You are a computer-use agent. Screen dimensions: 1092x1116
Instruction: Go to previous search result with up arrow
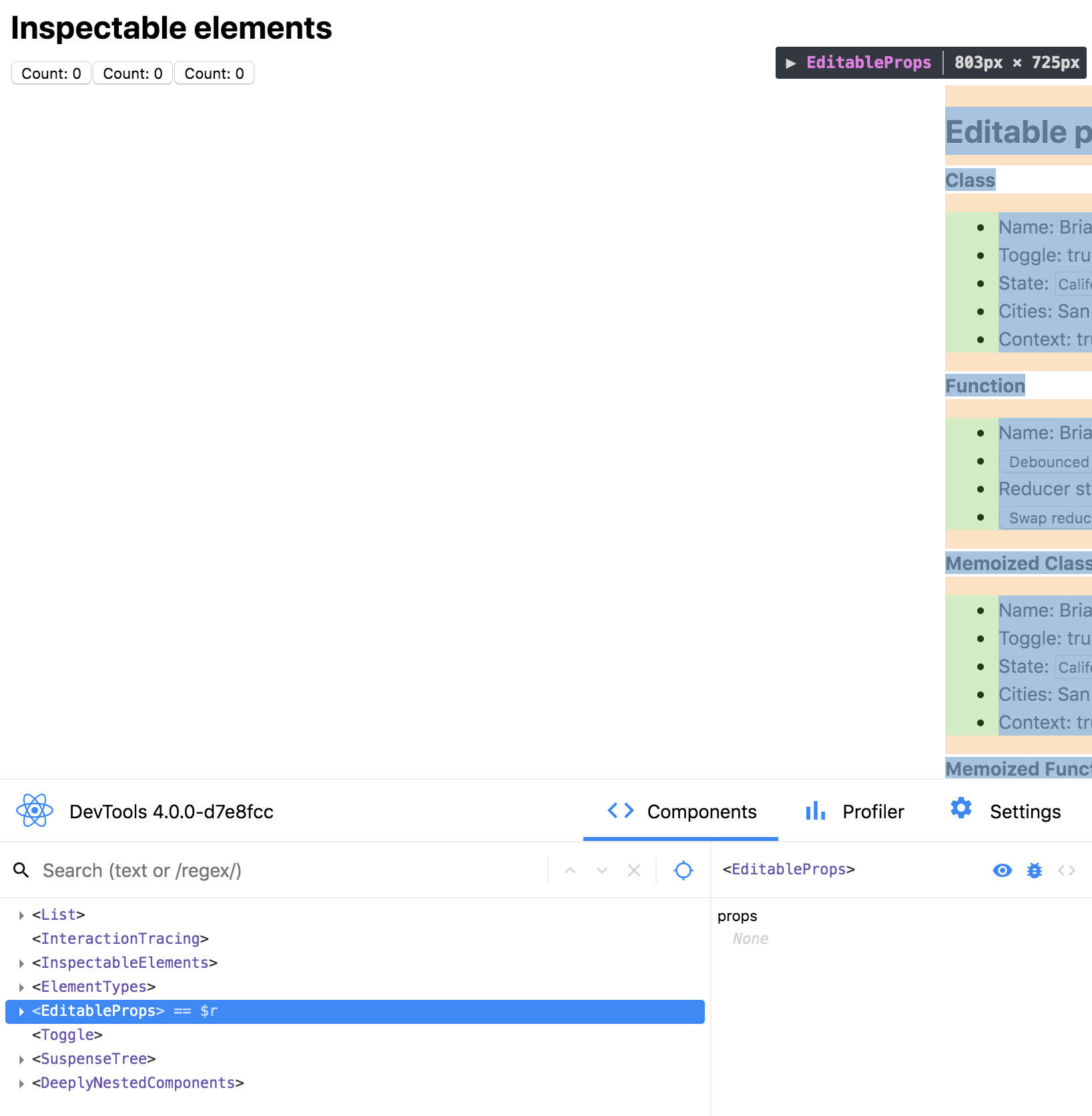pos(569,870)
